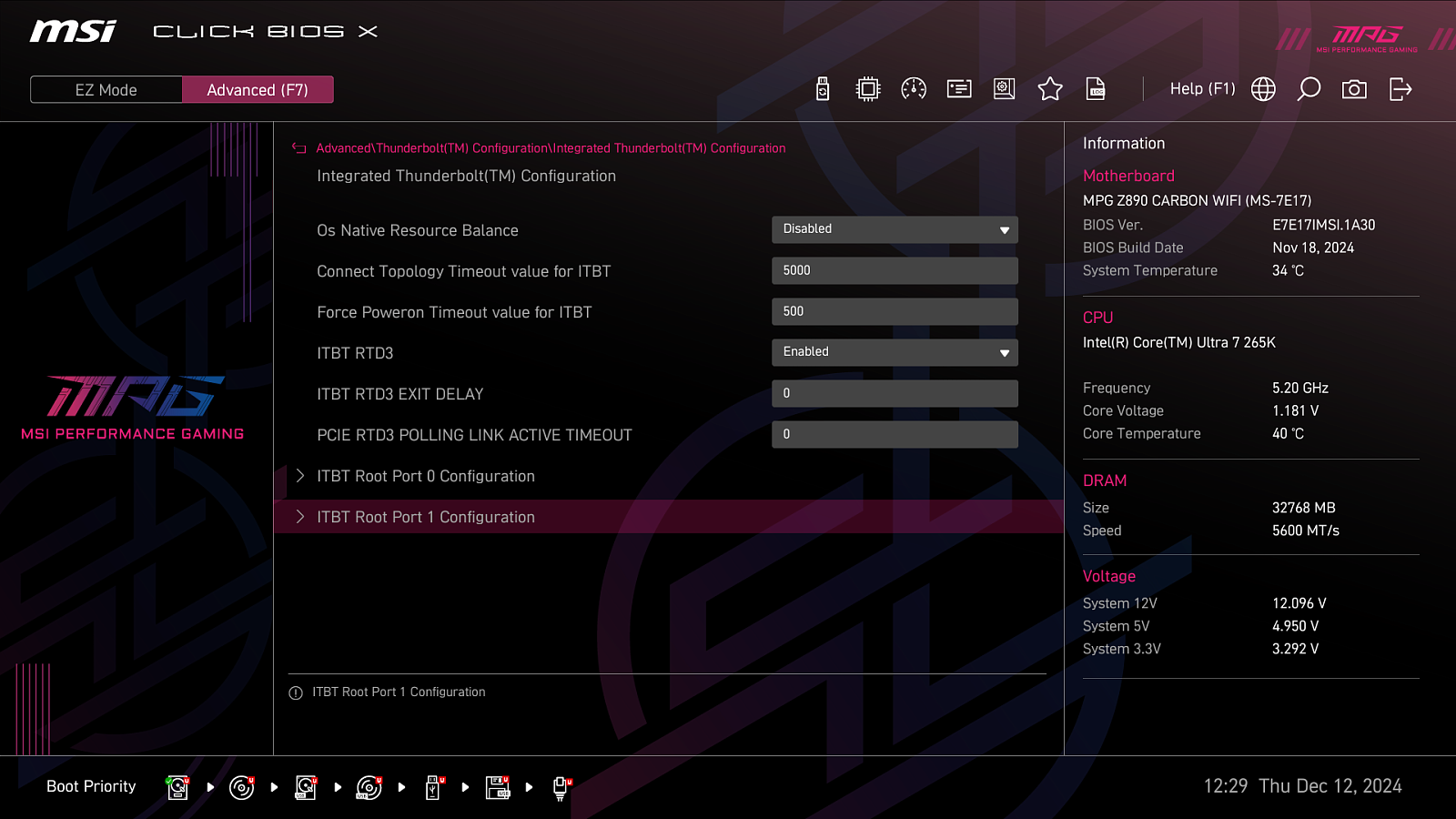Screen dimensions: 1456x819
Task: Click the MPG Z890 CARBON WIFI board name
Action: click(1198, 200)
